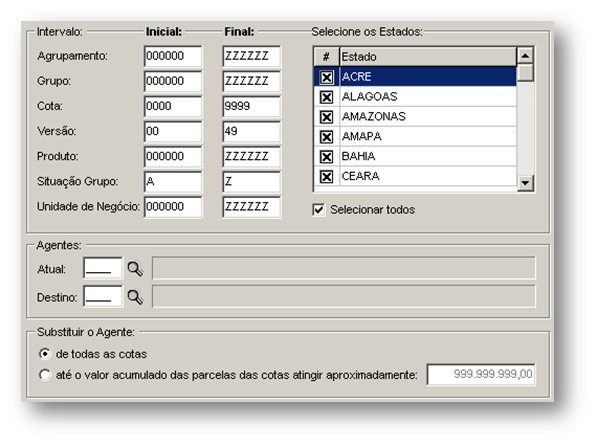Click the magnifier icon beside Atual field
596x444 pixels.
click(x=135, y=269)
